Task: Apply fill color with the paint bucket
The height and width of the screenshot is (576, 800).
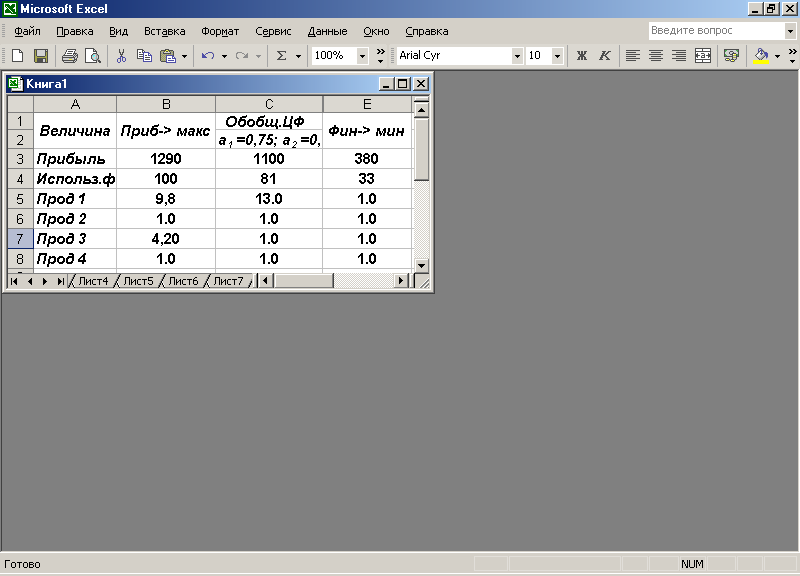Action: [761, 56]
